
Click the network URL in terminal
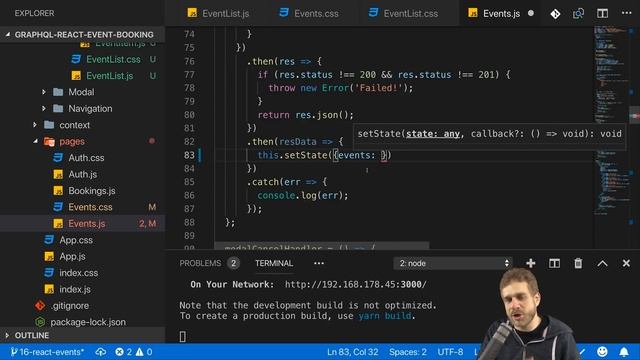coord(356,284)
